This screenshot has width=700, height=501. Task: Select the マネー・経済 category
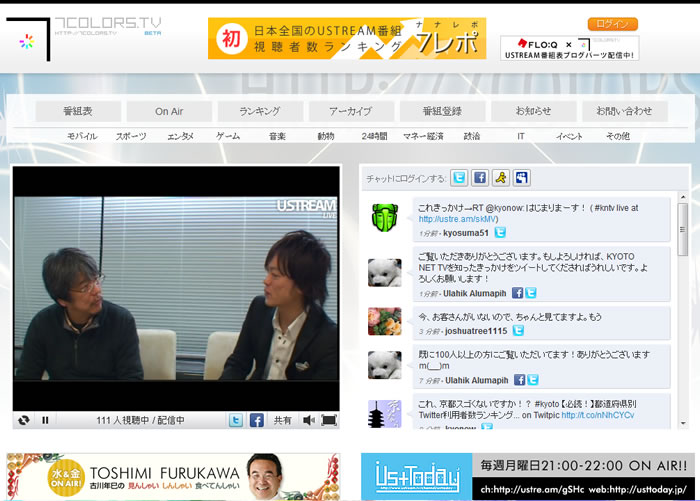point(423,136)
